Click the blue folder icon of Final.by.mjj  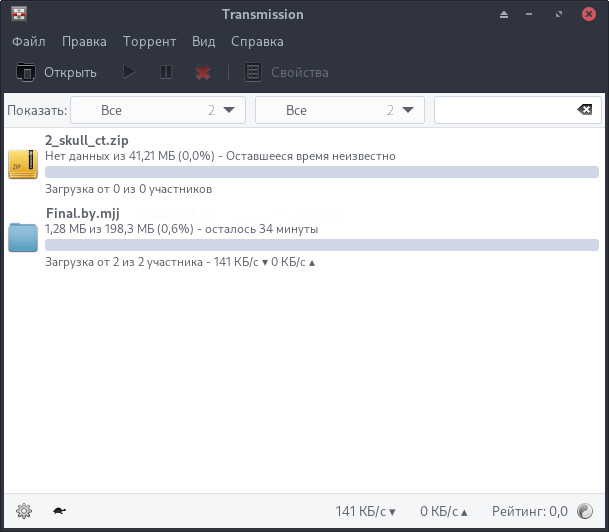(x=23, y=237)
